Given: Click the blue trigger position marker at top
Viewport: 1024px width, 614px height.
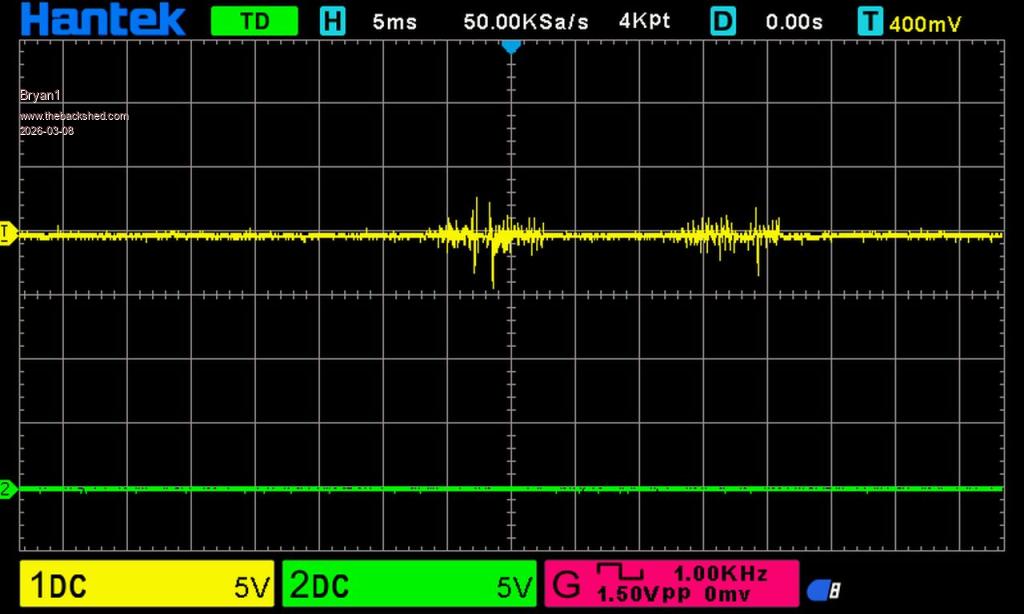Looking at the screenshot, I should pos(511,46).
